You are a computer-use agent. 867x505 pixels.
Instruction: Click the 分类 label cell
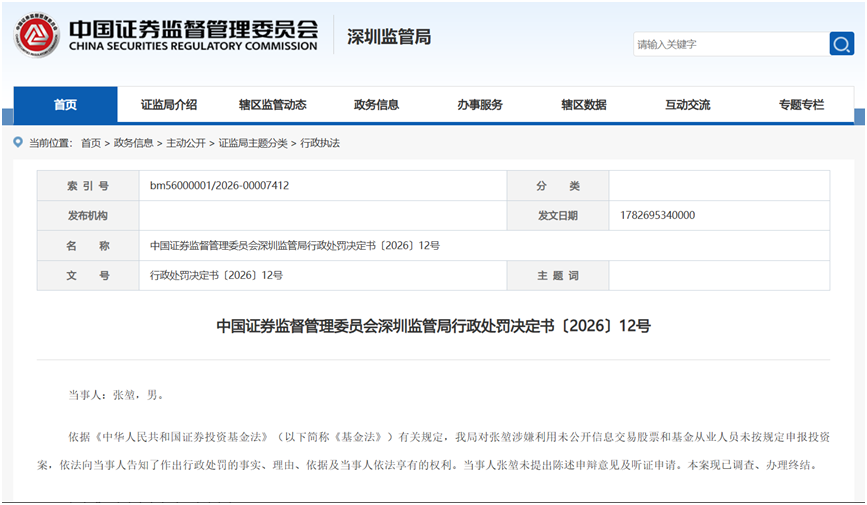pos(558,186)
